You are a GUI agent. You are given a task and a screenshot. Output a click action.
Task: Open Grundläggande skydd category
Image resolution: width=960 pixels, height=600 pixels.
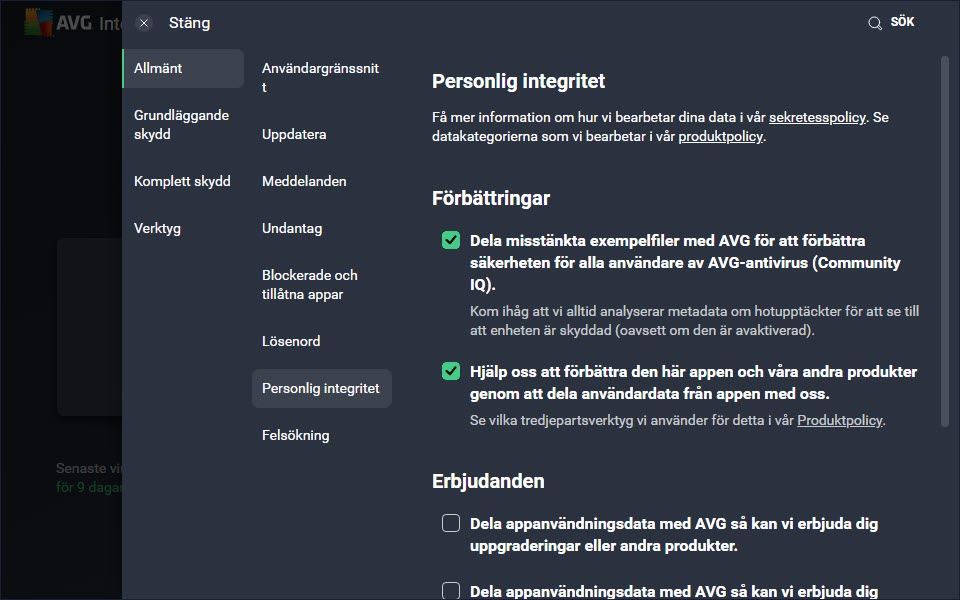[183, 125]
